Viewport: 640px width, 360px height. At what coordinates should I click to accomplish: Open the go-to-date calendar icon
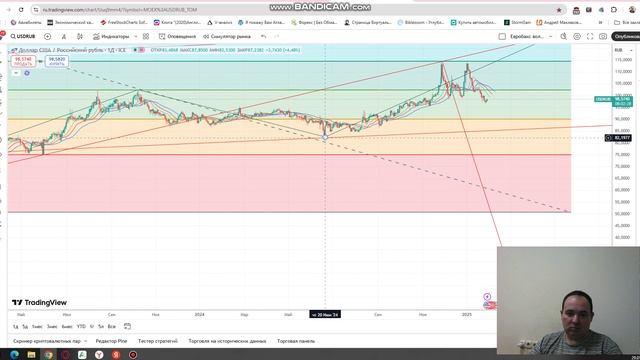click(x=127, y=326)
